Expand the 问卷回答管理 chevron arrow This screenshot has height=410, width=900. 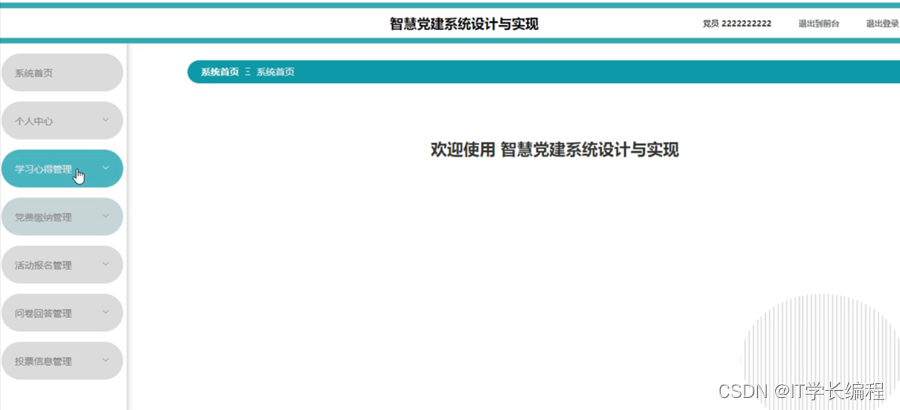tap(105, 312)
